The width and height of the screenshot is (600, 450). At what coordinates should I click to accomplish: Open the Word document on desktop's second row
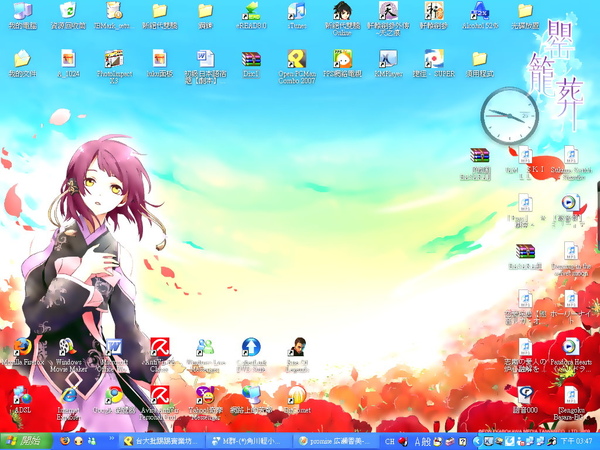(205, 67)
